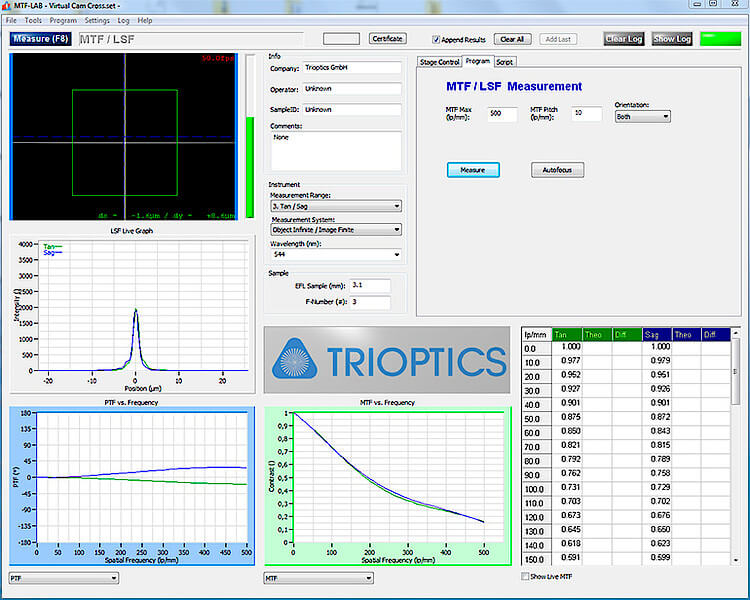
Task: Open the Orientation dropdown set to Both
Action: click(x=643, y=116)
